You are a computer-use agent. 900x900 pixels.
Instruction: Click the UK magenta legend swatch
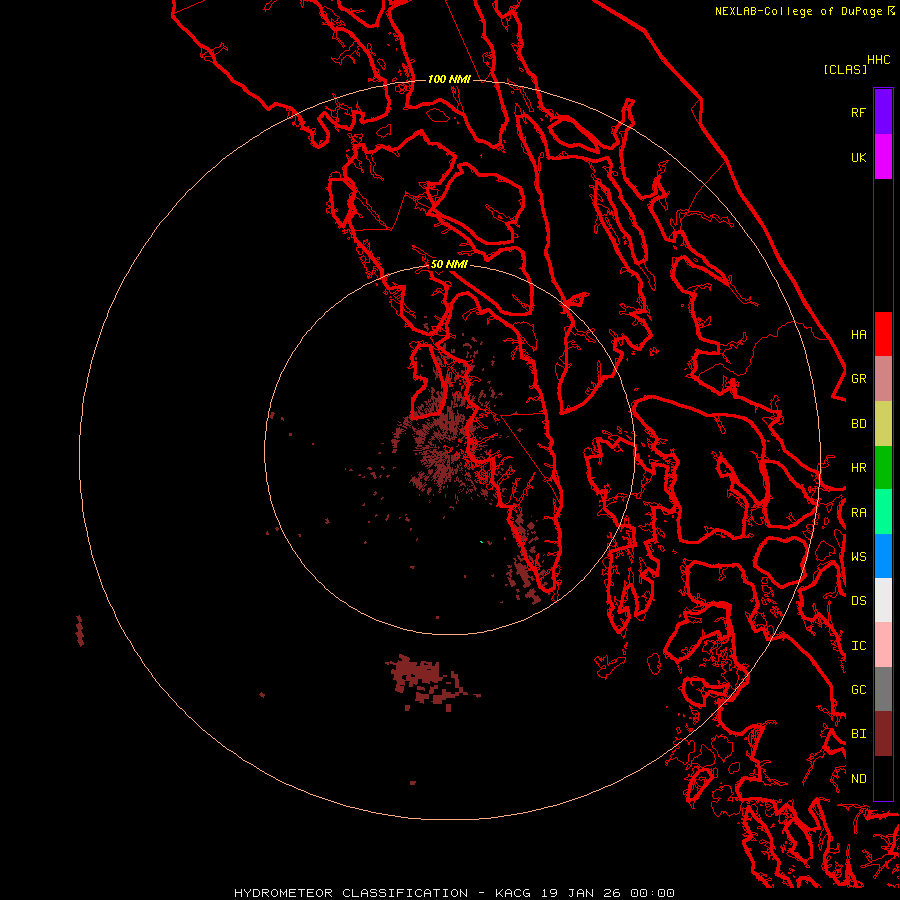pos(883,157)
